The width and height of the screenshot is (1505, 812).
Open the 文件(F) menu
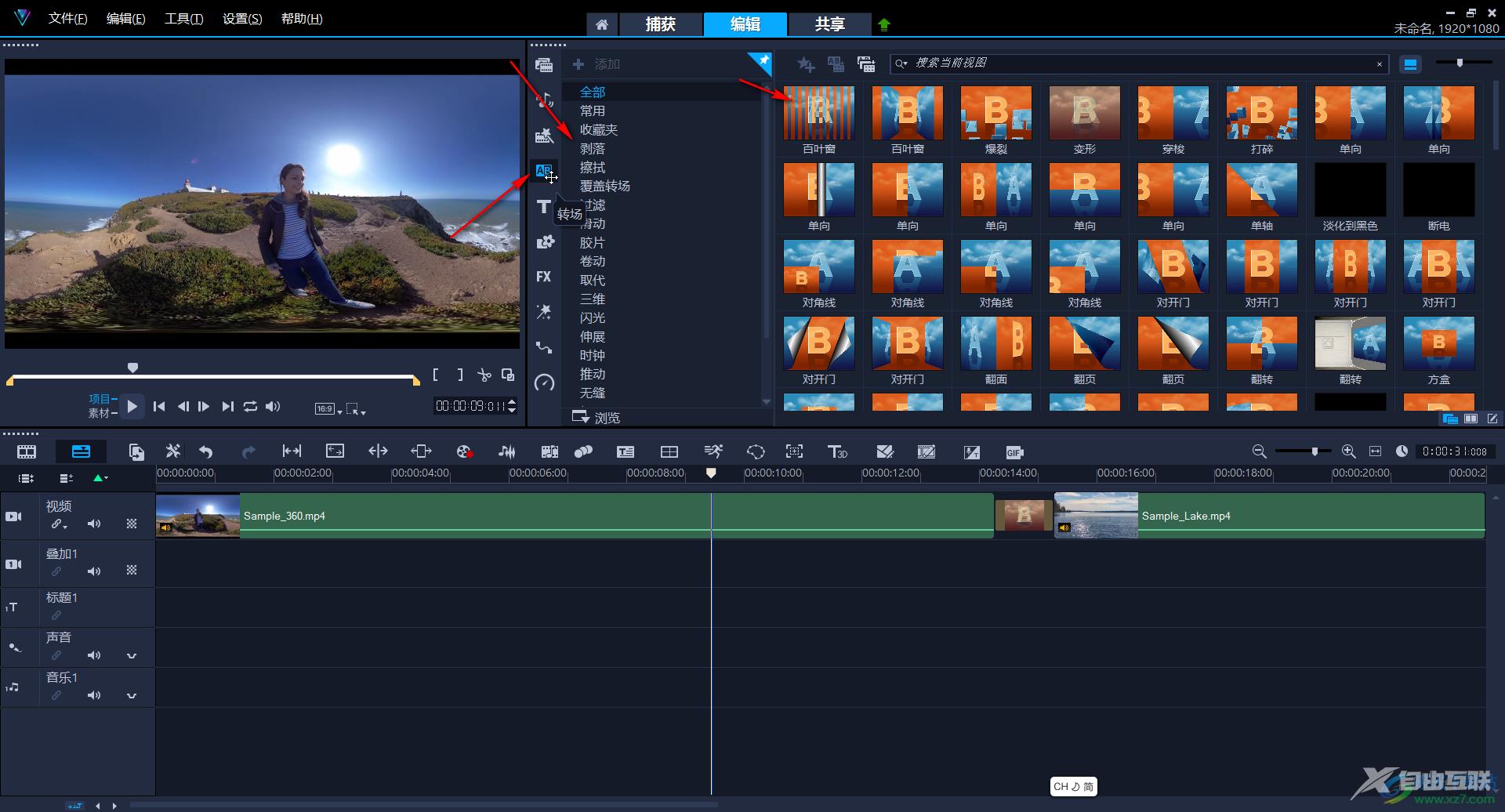tap(67, 19)
